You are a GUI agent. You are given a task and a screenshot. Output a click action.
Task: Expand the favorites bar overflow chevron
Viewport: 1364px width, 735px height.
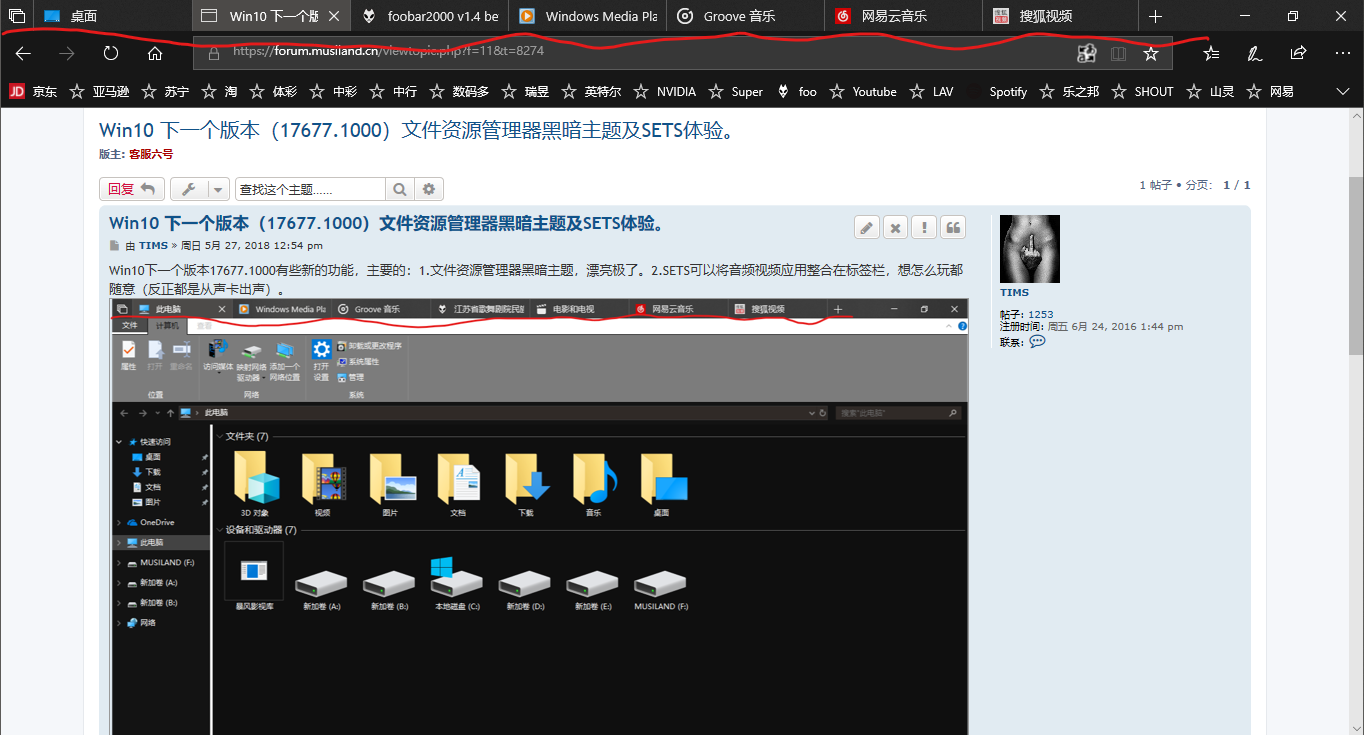point(1343,91)
